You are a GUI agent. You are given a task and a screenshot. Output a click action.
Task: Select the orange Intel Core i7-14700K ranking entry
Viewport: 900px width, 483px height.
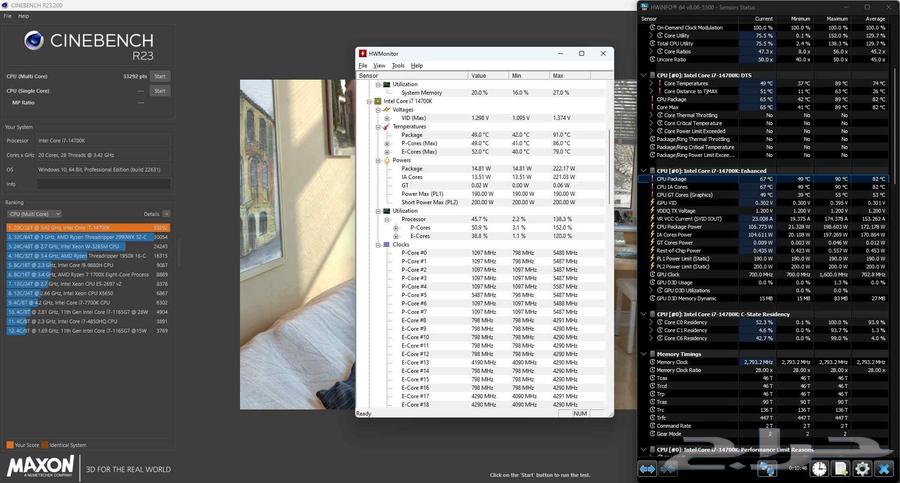point(88,227)
